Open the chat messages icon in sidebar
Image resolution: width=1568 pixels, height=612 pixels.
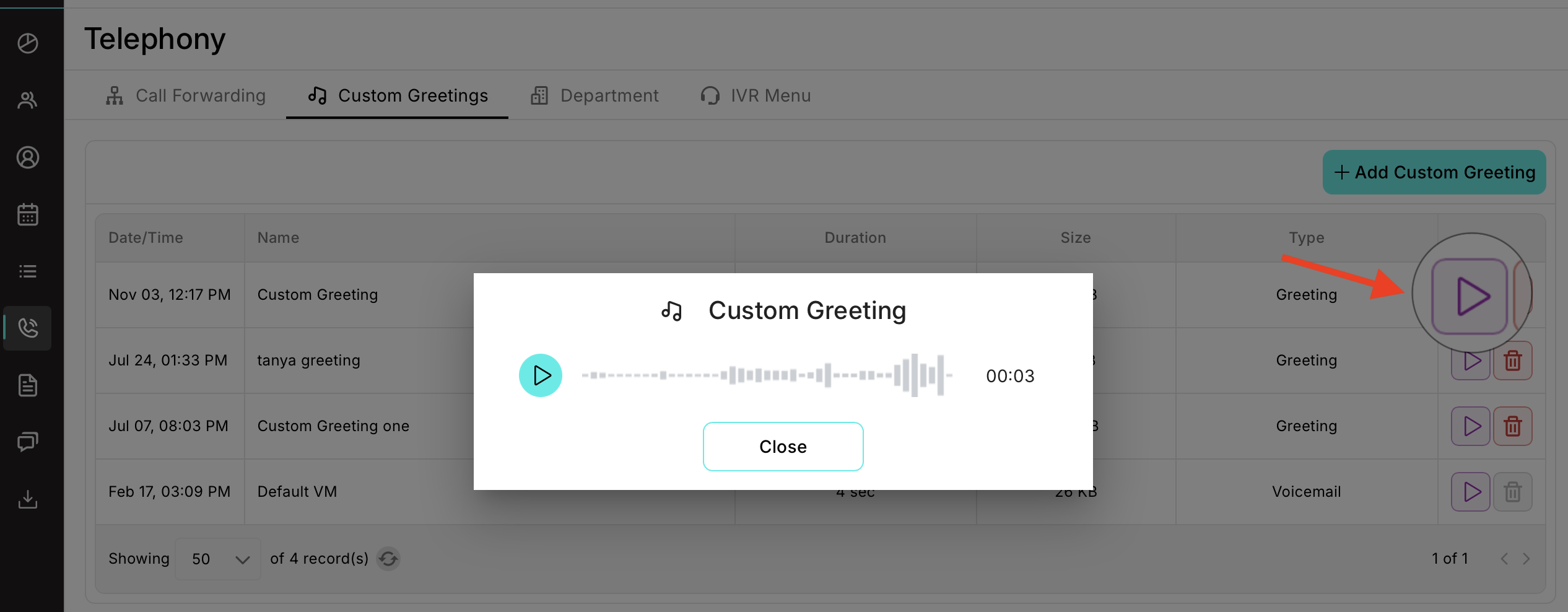point(28,442)
